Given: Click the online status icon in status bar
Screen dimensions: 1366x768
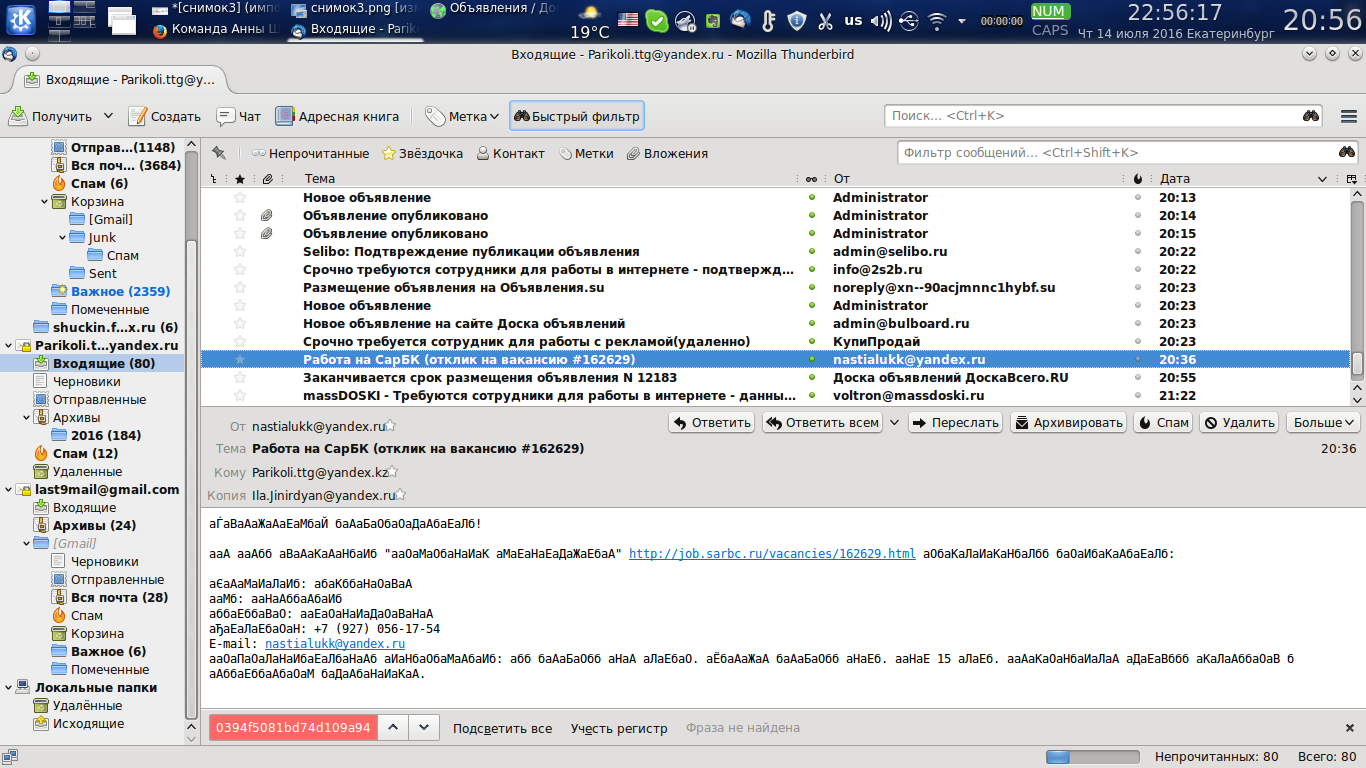Looking at the screenshot, I should click(9, 757).
